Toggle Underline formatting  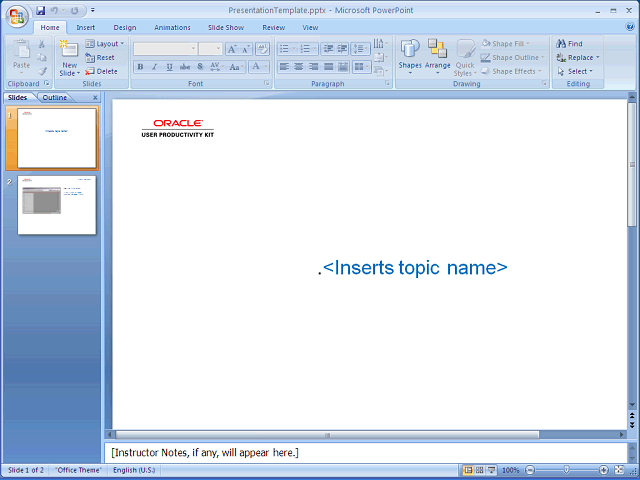pyautogui.click(x=169, y=67)
